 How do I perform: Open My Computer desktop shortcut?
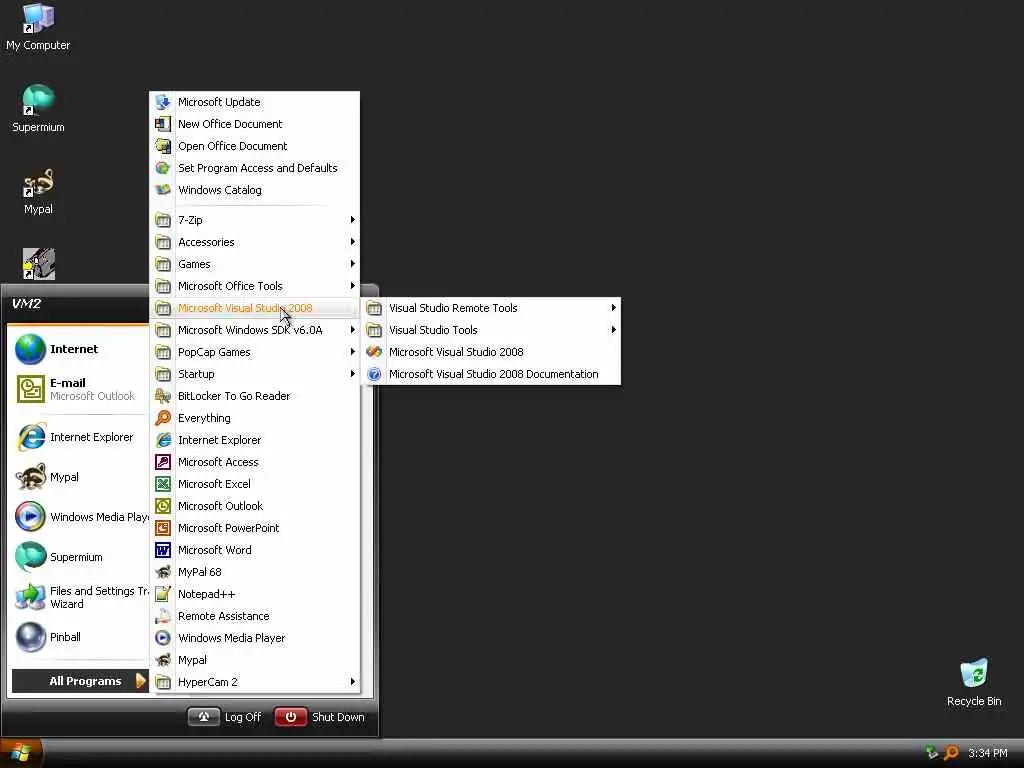coord(38,27)
